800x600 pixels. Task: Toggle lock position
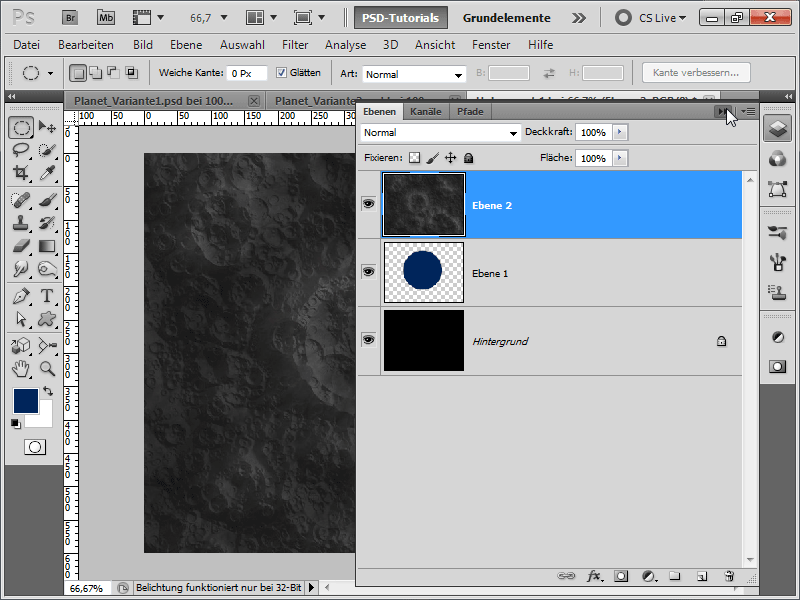pyautogui.click(x=451, y=158)
